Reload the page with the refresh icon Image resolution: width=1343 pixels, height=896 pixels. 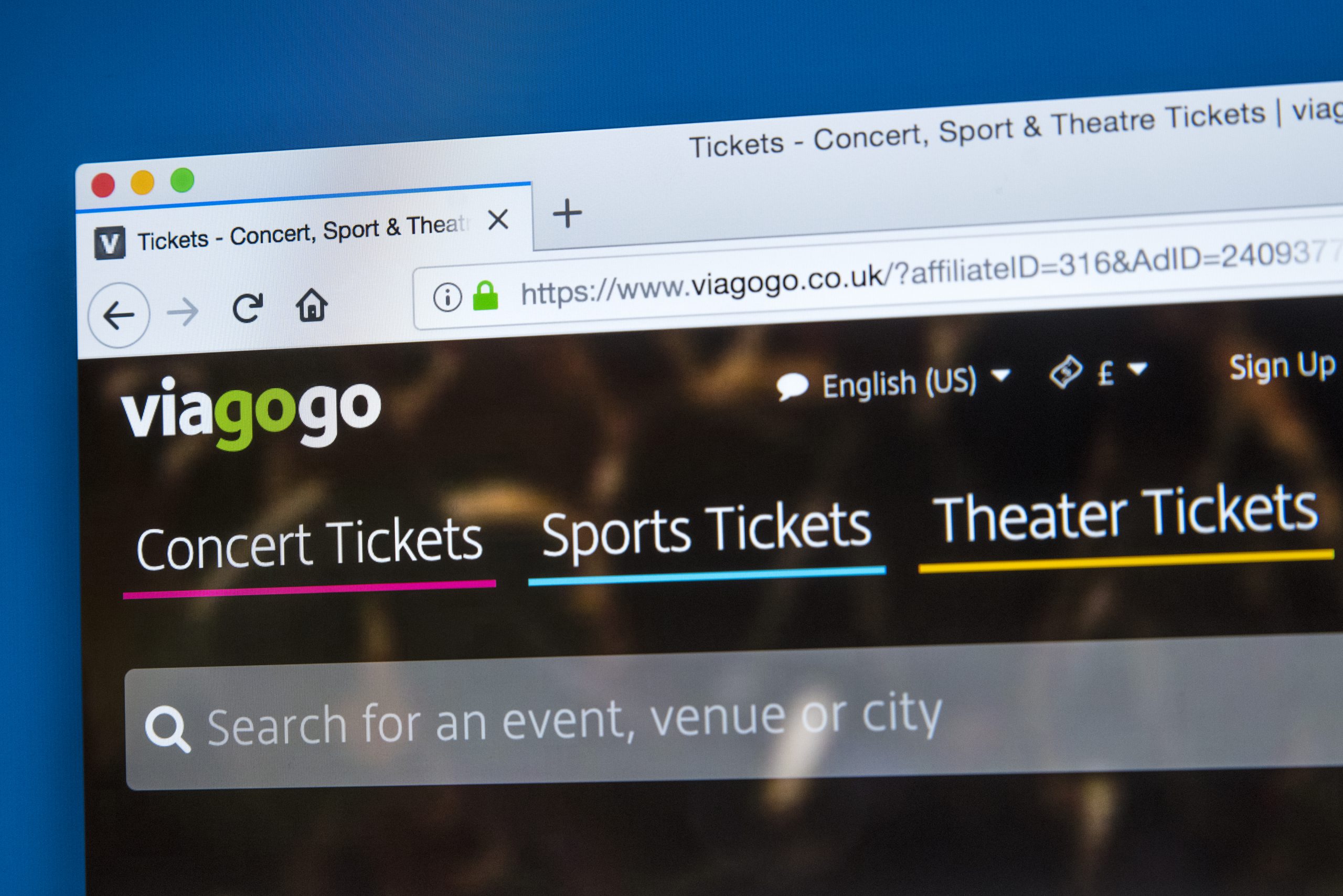coord(248,308)
